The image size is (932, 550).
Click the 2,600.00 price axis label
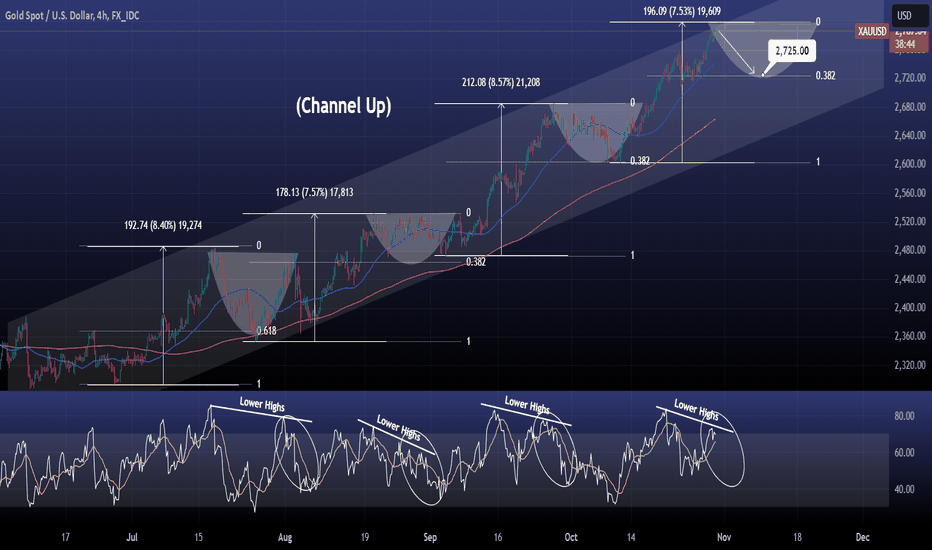[909, 164]
